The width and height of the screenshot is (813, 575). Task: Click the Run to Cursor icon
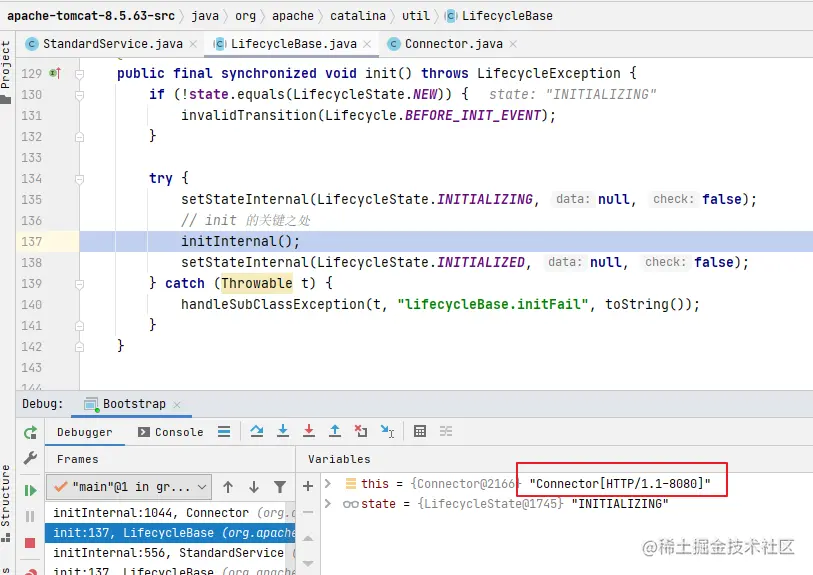[387, 431]
